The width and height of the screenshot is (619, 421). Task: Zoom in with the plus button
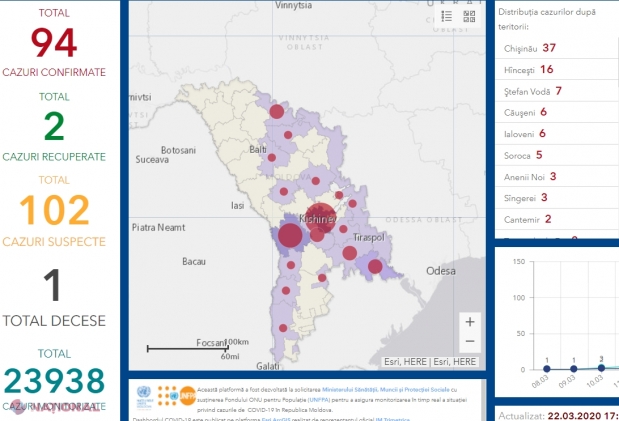470,322
